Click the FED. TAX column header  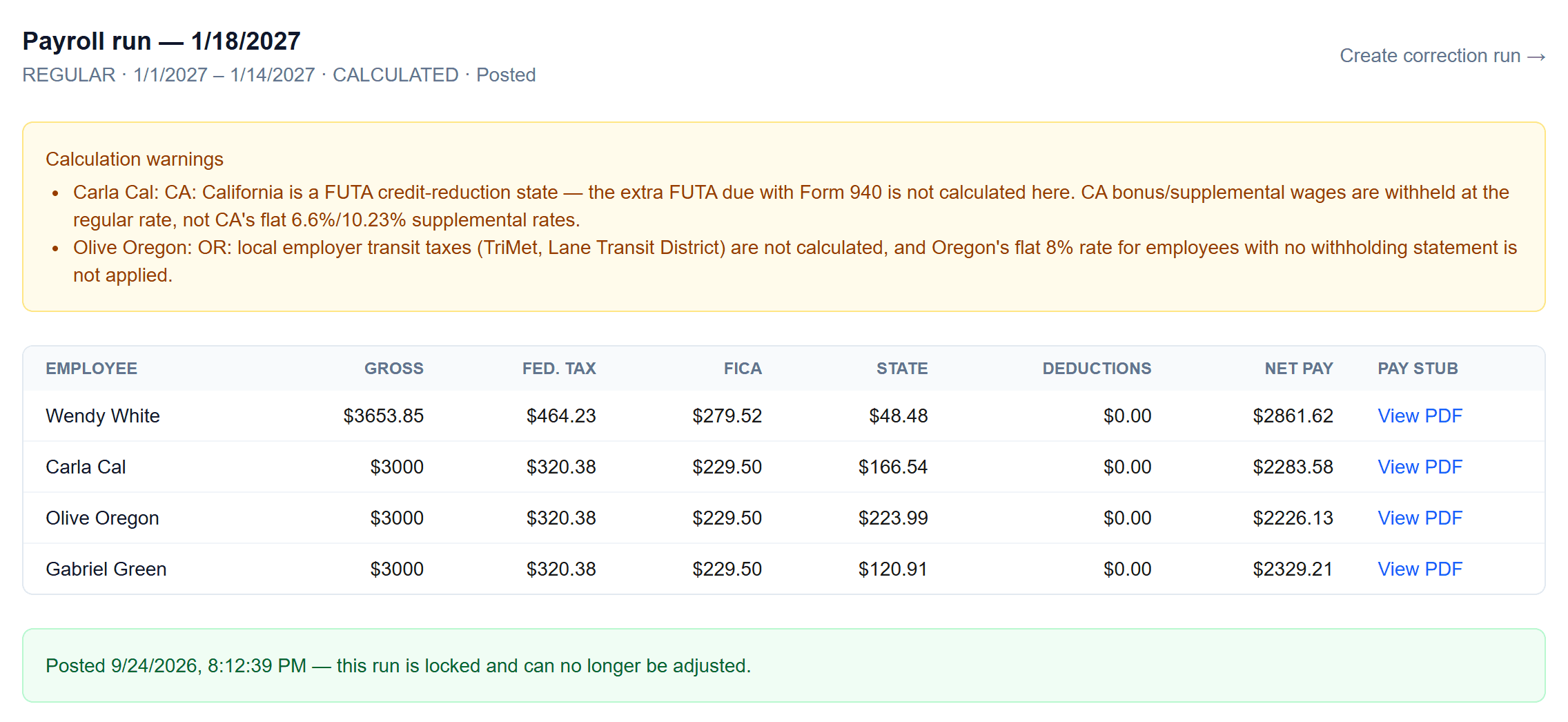559,369
